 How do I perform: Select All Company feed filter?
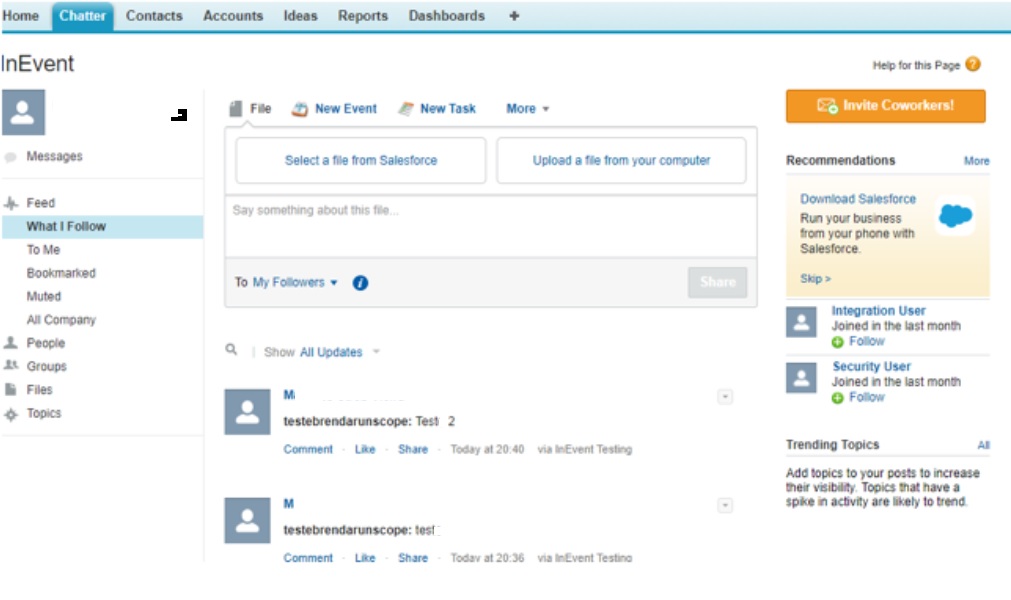click(x=61, y=320)
